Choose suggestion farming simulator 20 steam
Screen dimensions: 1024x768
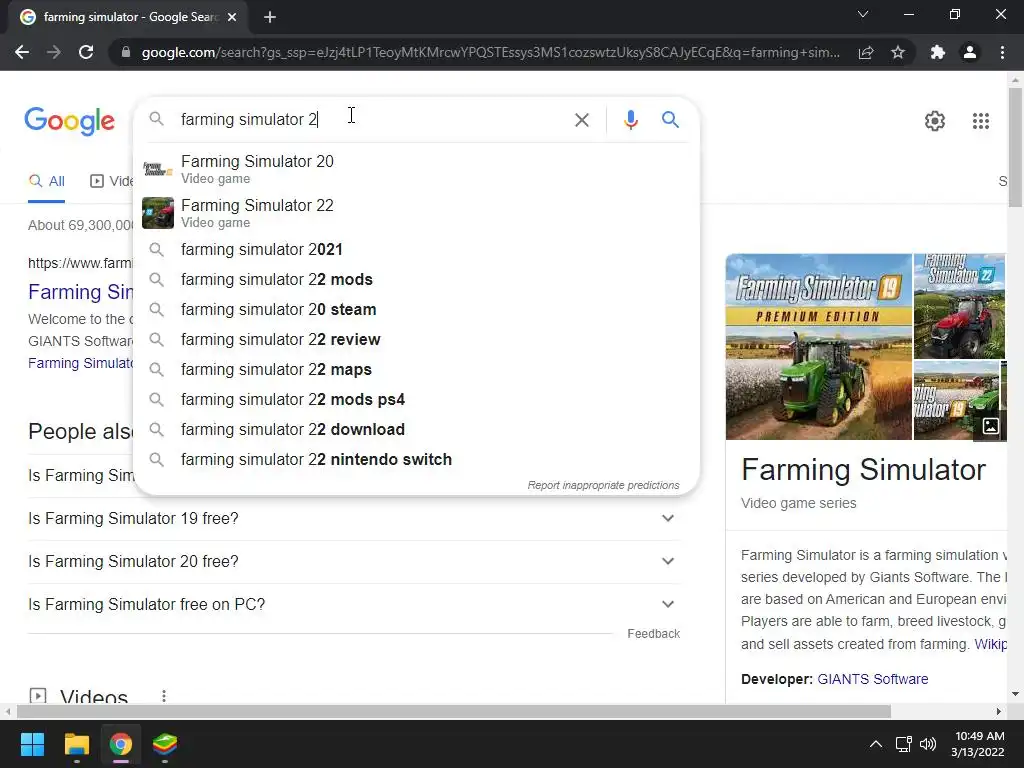pyautogui.click(x=416, y=310)
